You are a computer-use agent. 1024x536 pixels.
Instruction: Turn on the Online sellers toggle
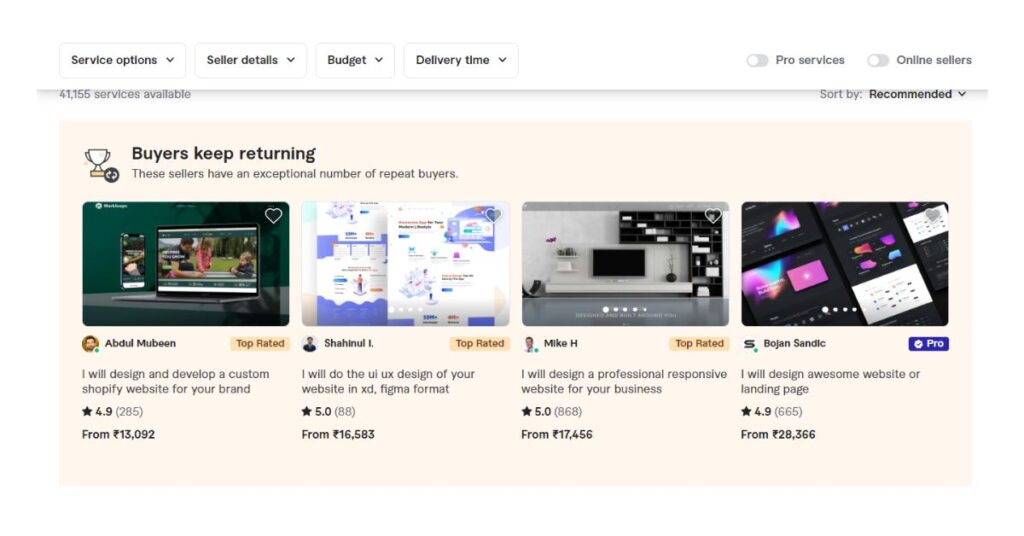click(878, 60)
